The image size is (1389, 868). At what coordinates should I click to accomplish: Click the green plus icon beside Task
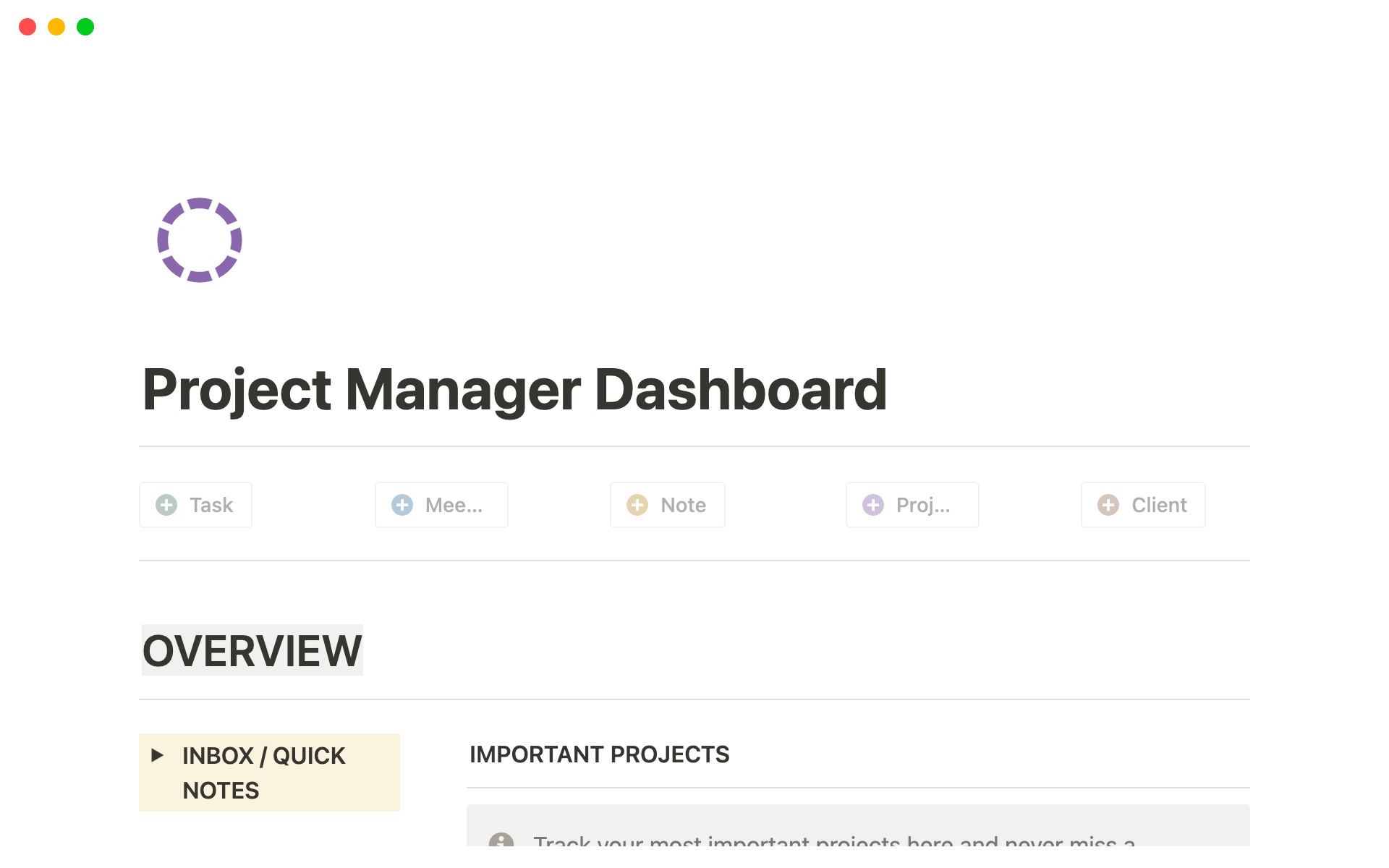tap(166, 505)
